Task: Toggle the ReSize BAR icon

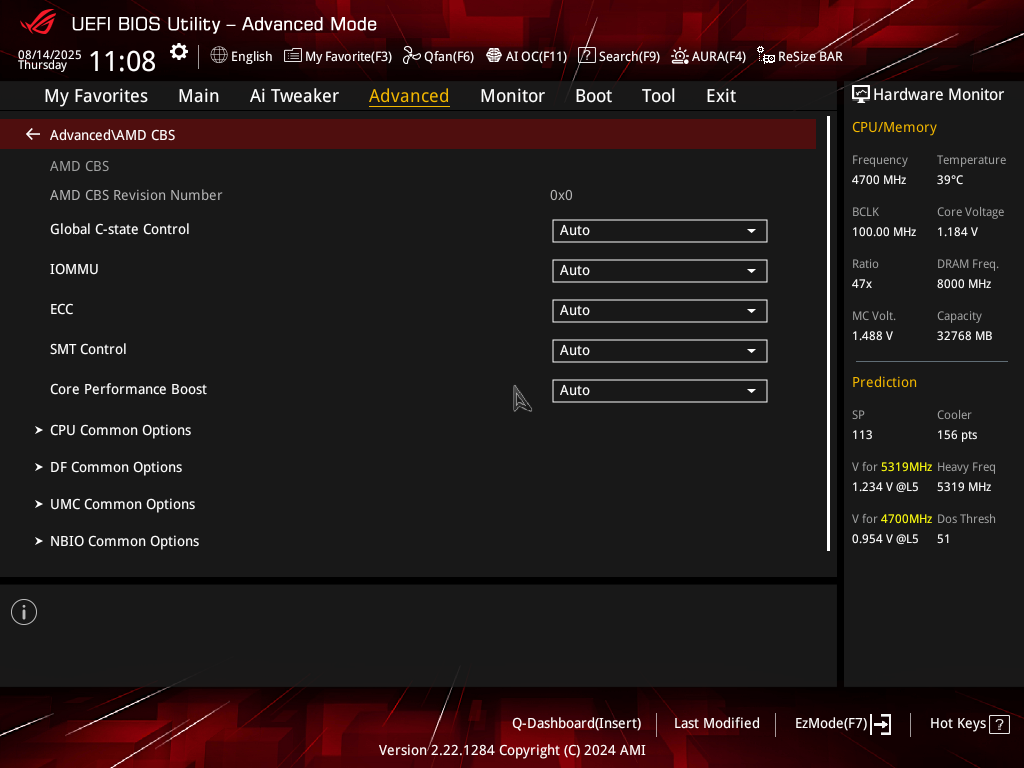Action: tap(765, 56)
